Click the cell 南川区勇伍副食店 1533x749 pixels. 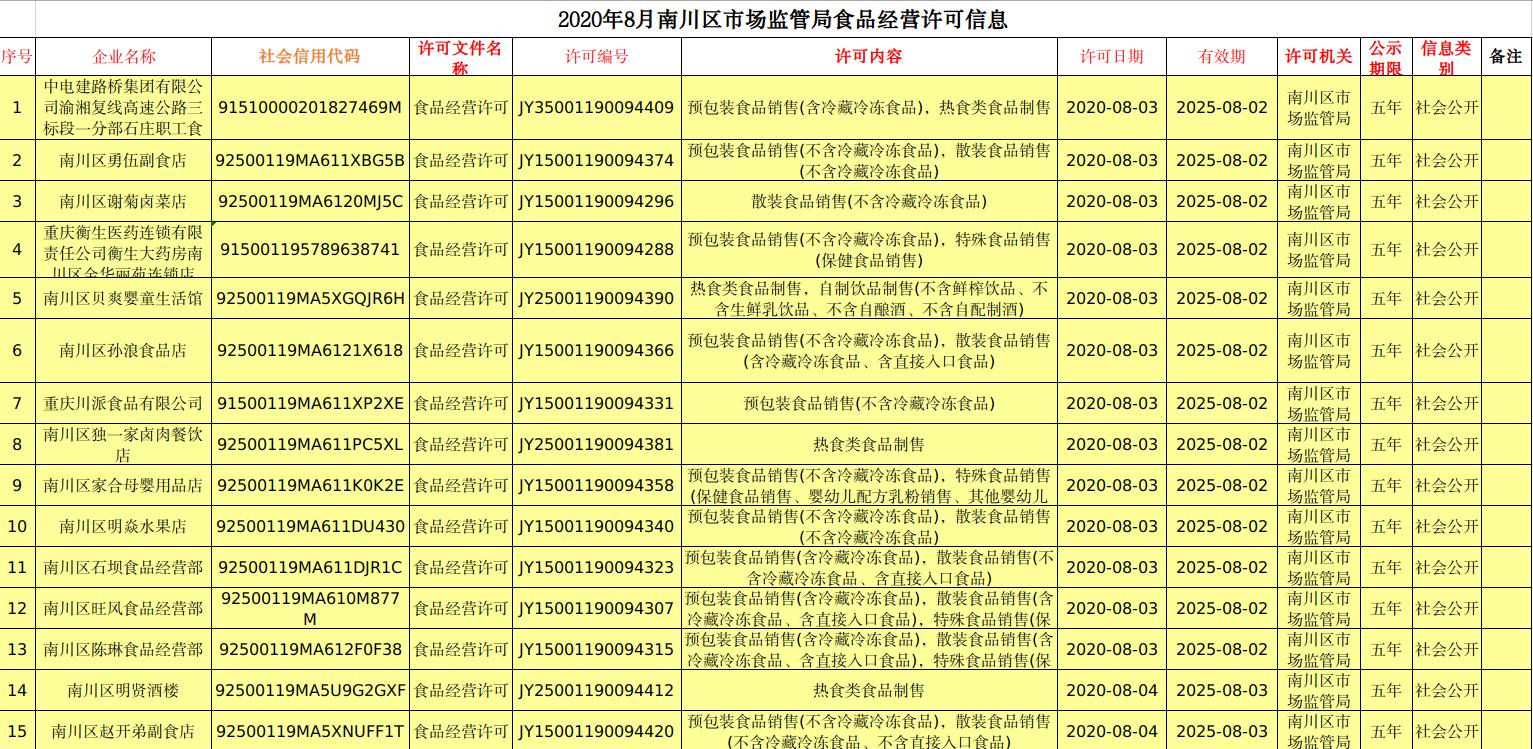click(123, 160)
